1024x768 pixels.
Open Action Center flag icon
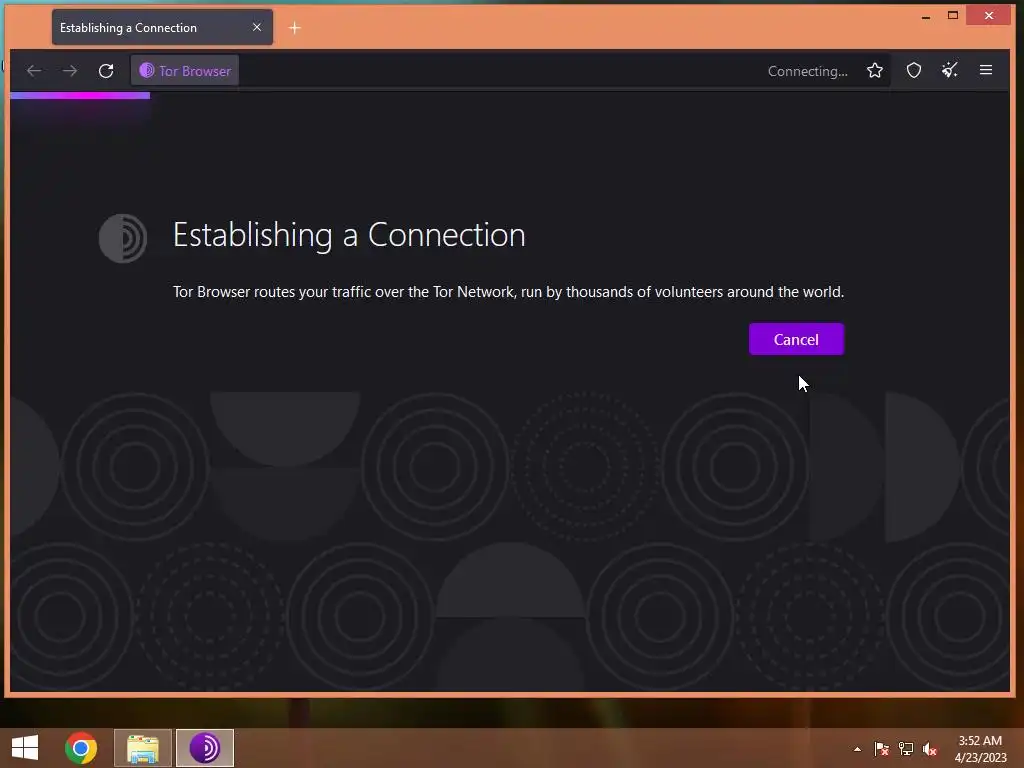[882, 749]
